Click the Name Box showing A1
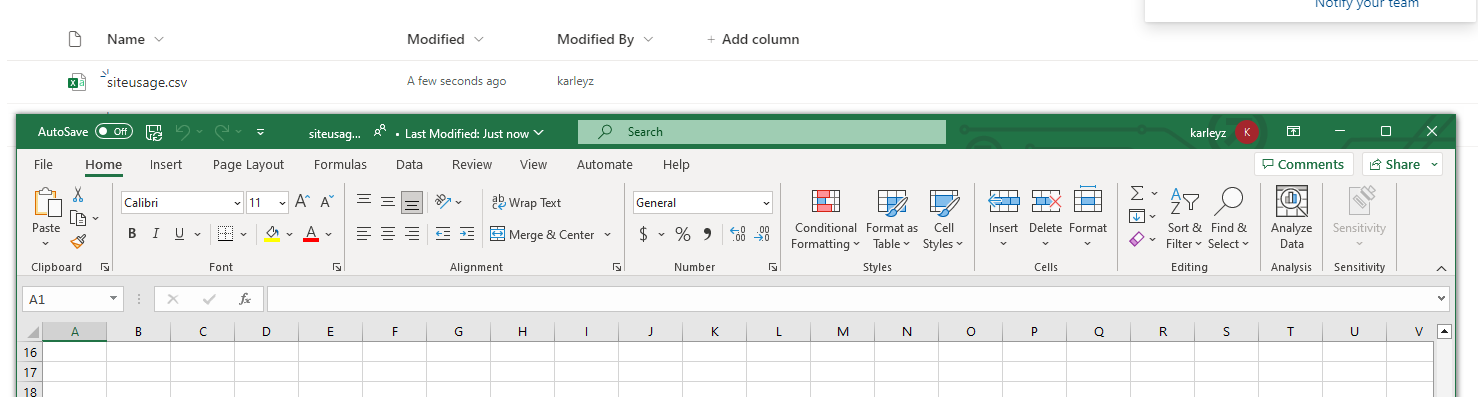1478x397 pixels. [73, 299]
